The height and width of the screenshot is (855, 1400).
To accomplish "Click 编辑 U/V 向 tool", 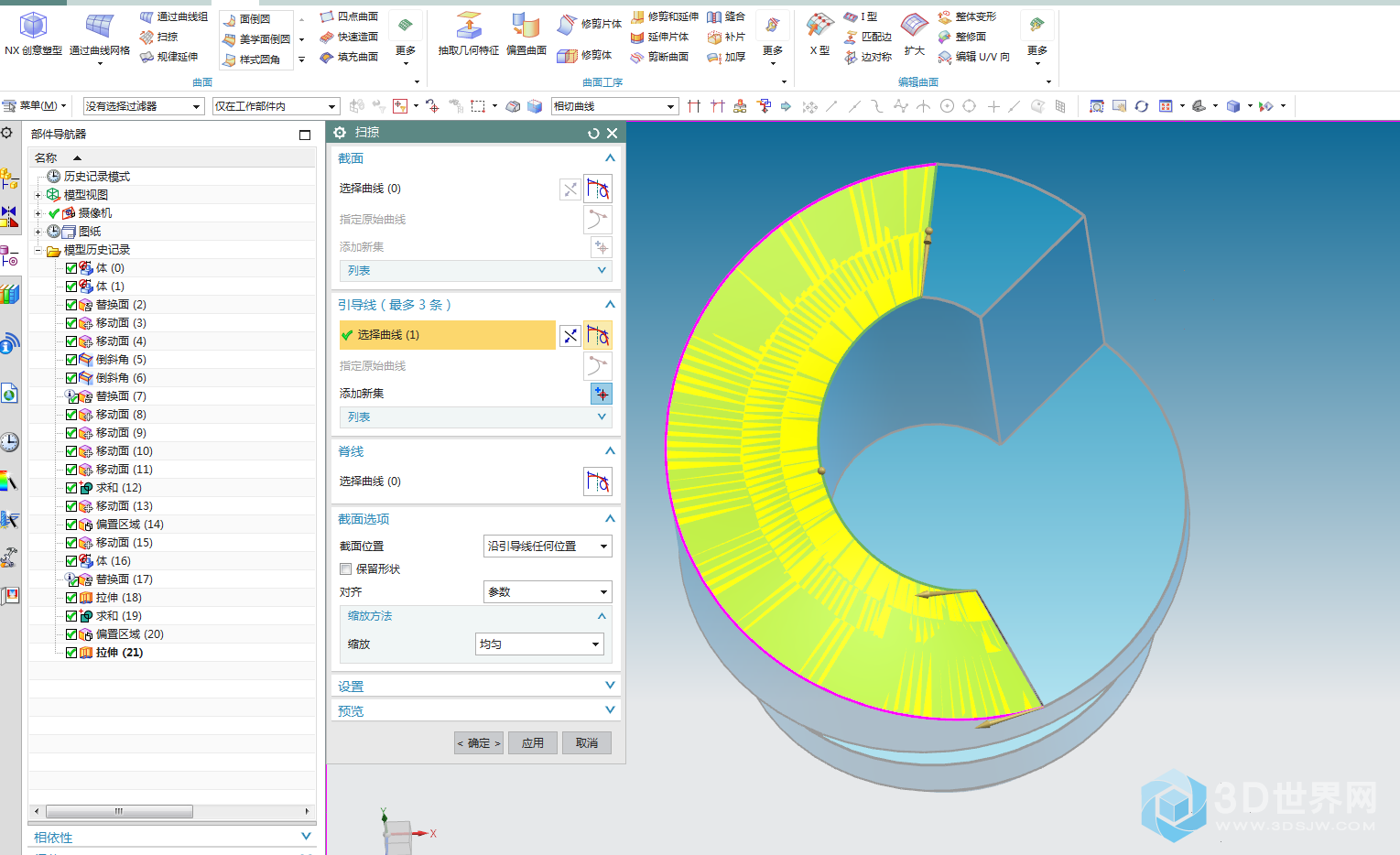I will (973, 57).
